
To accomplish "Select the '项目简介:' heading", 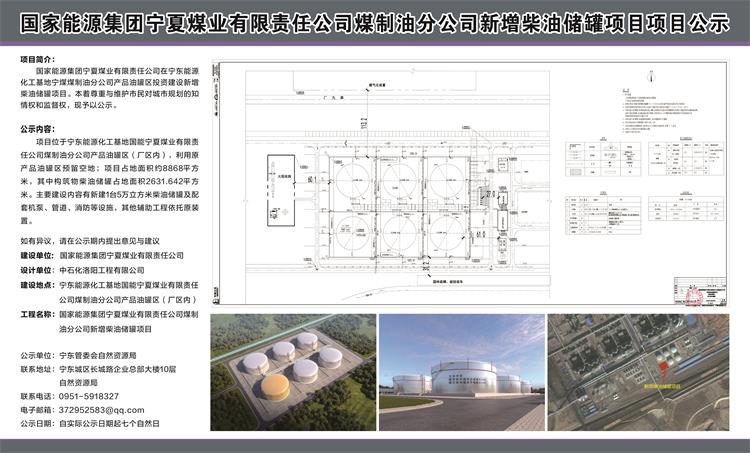I will 37,60.
